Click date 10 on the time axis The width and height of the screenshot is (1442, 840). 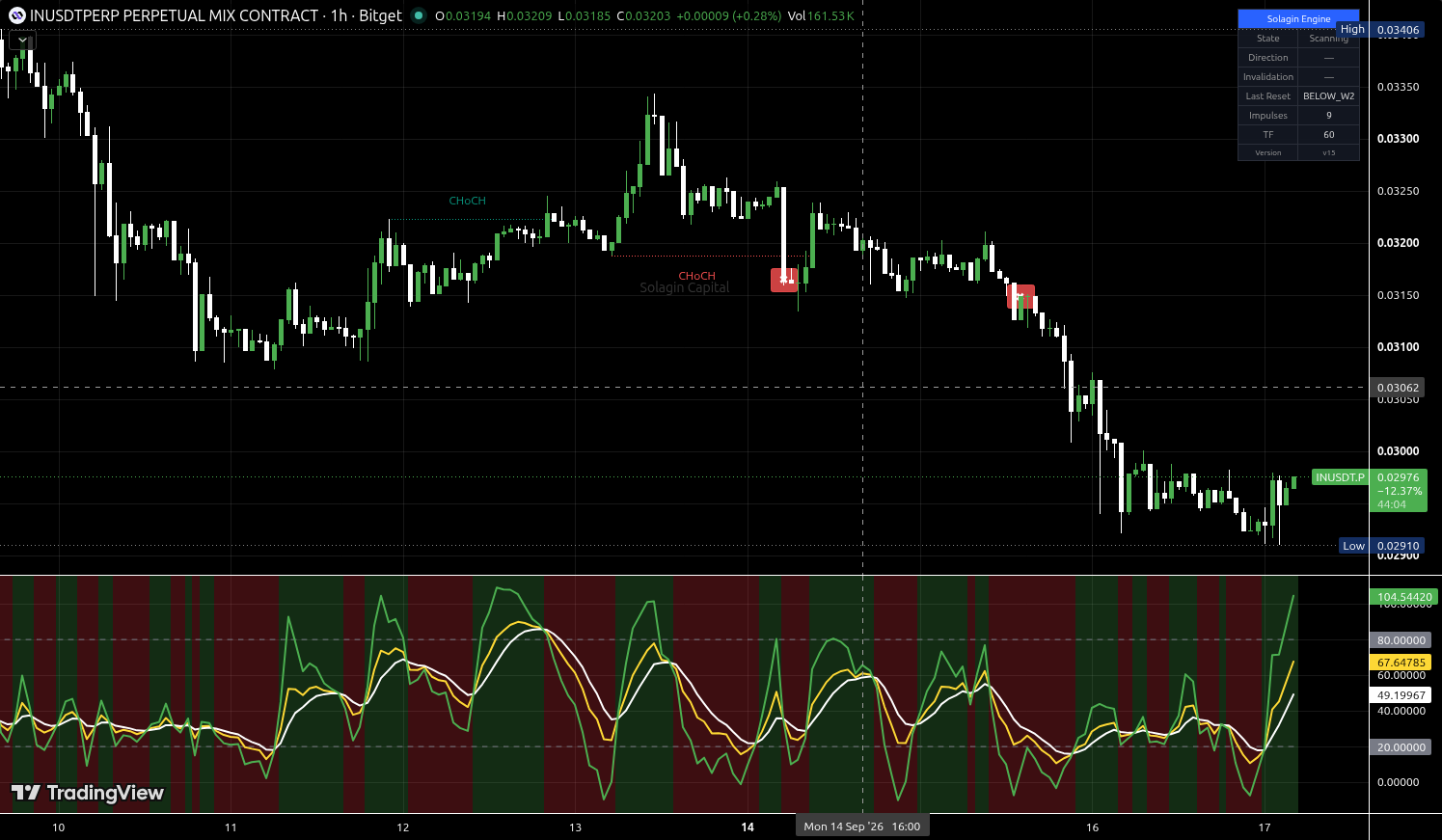[x=59, y=827]
